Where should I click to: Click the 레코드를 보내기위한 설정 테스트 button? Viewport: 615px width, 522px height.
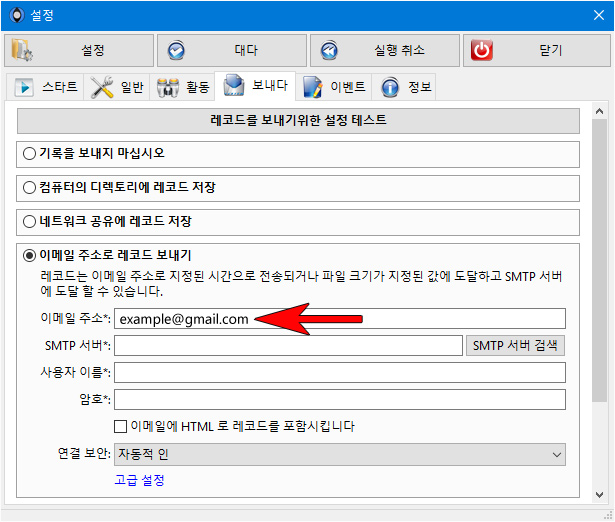coord(298,120)
